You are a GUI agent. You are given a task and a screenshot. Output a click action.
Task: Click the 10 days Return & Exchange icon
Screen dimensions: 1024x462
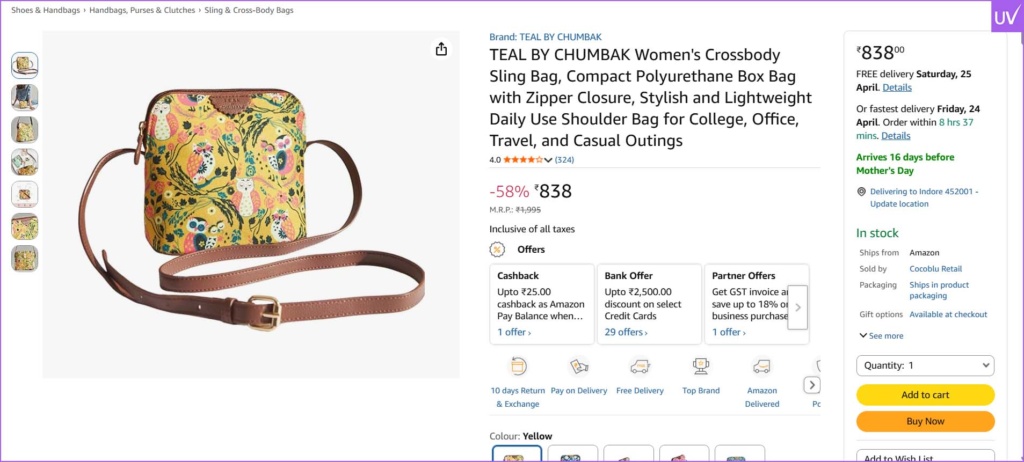click(x=518, y=366)
